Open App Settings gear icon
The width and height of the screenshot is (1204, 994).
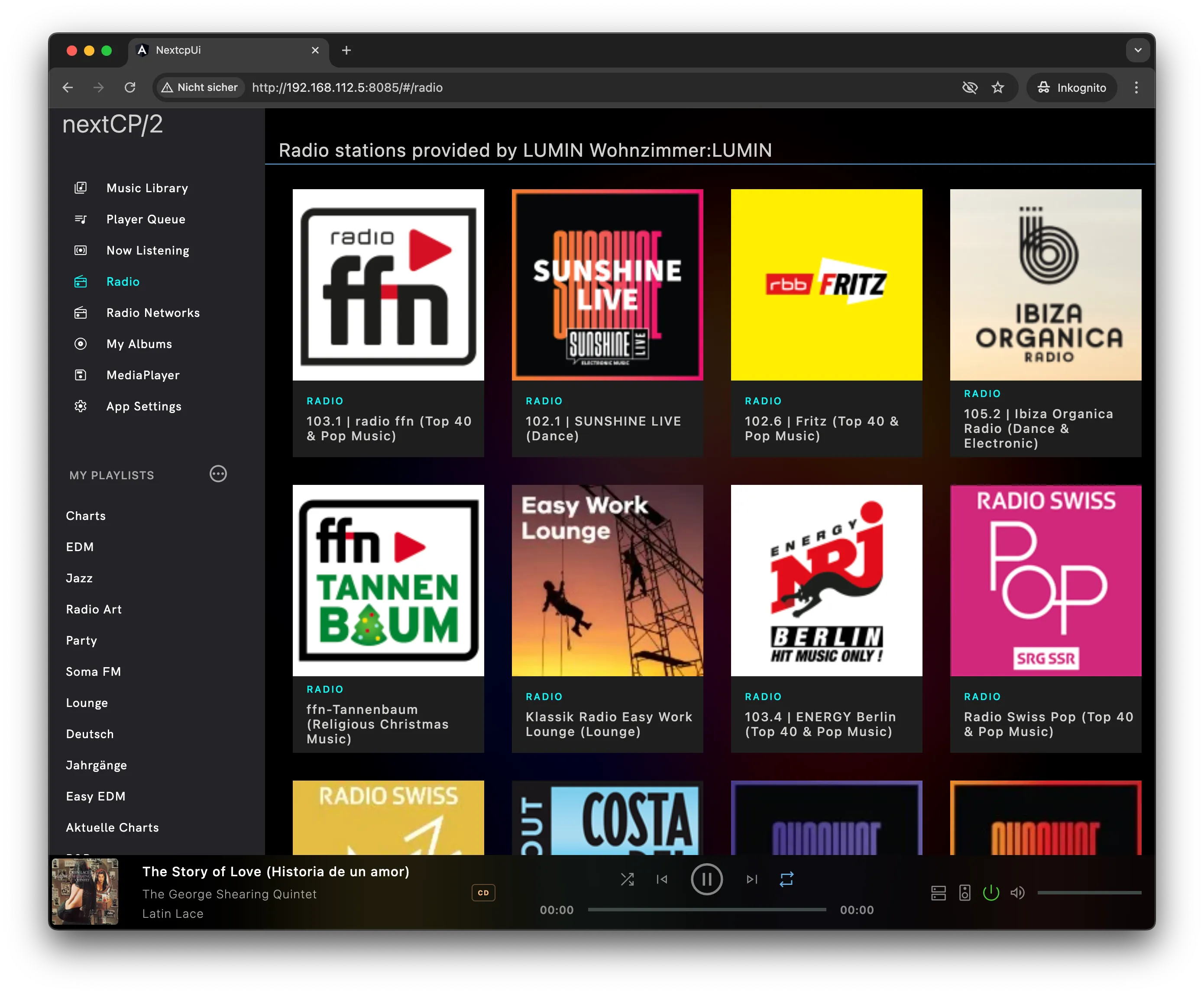(x=81, y=406)
